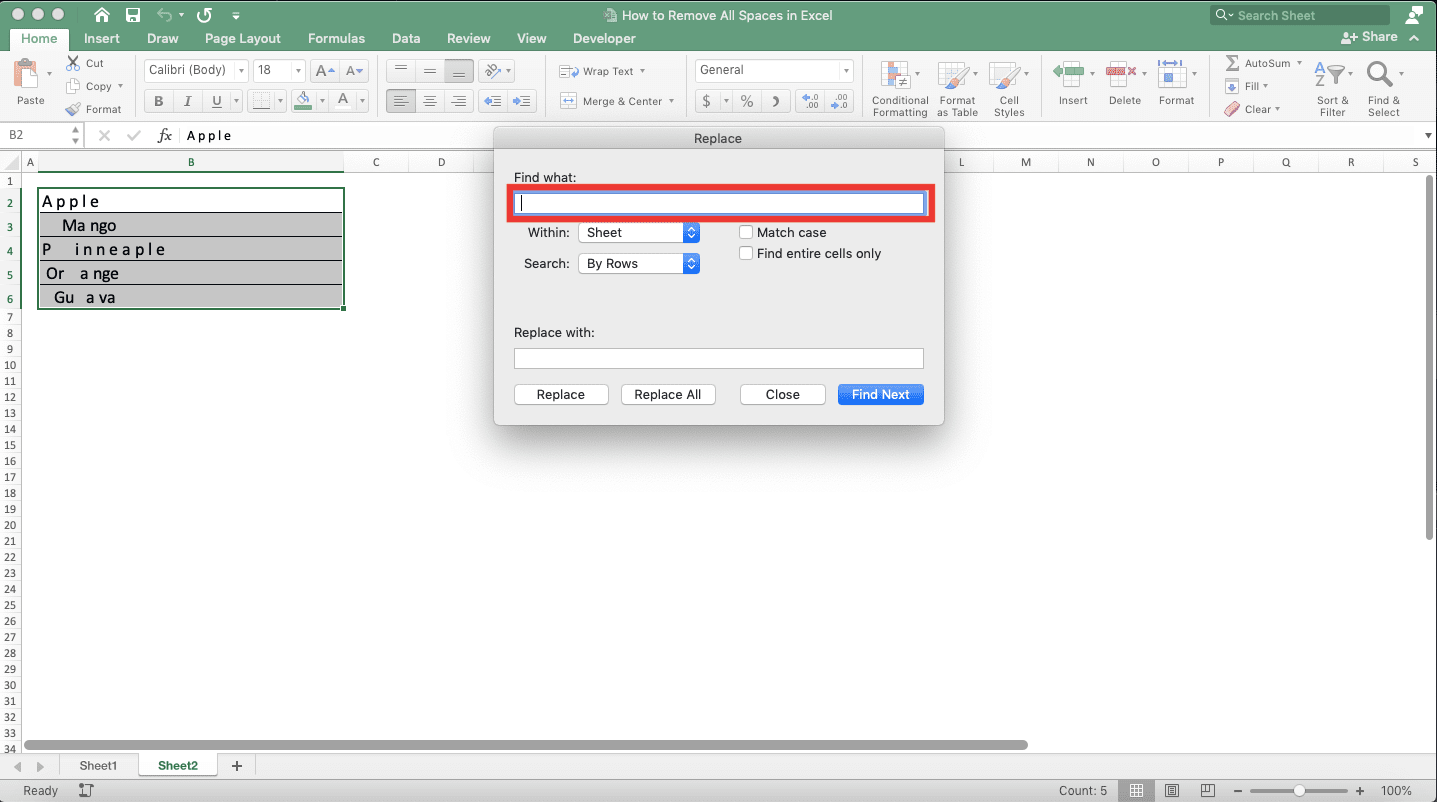Click the Replace All button

[667, 394]
